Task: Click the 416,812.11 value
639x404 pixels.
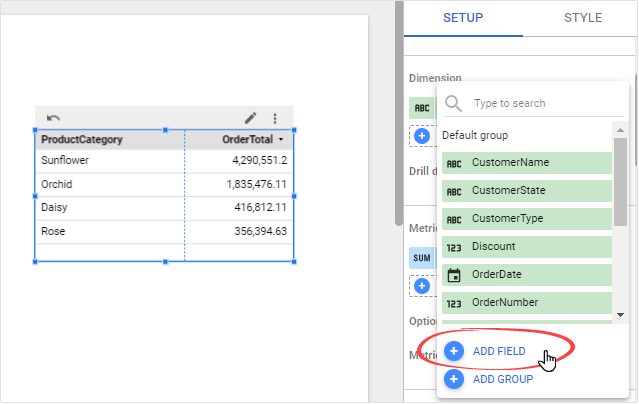Action: pos(260,208)
